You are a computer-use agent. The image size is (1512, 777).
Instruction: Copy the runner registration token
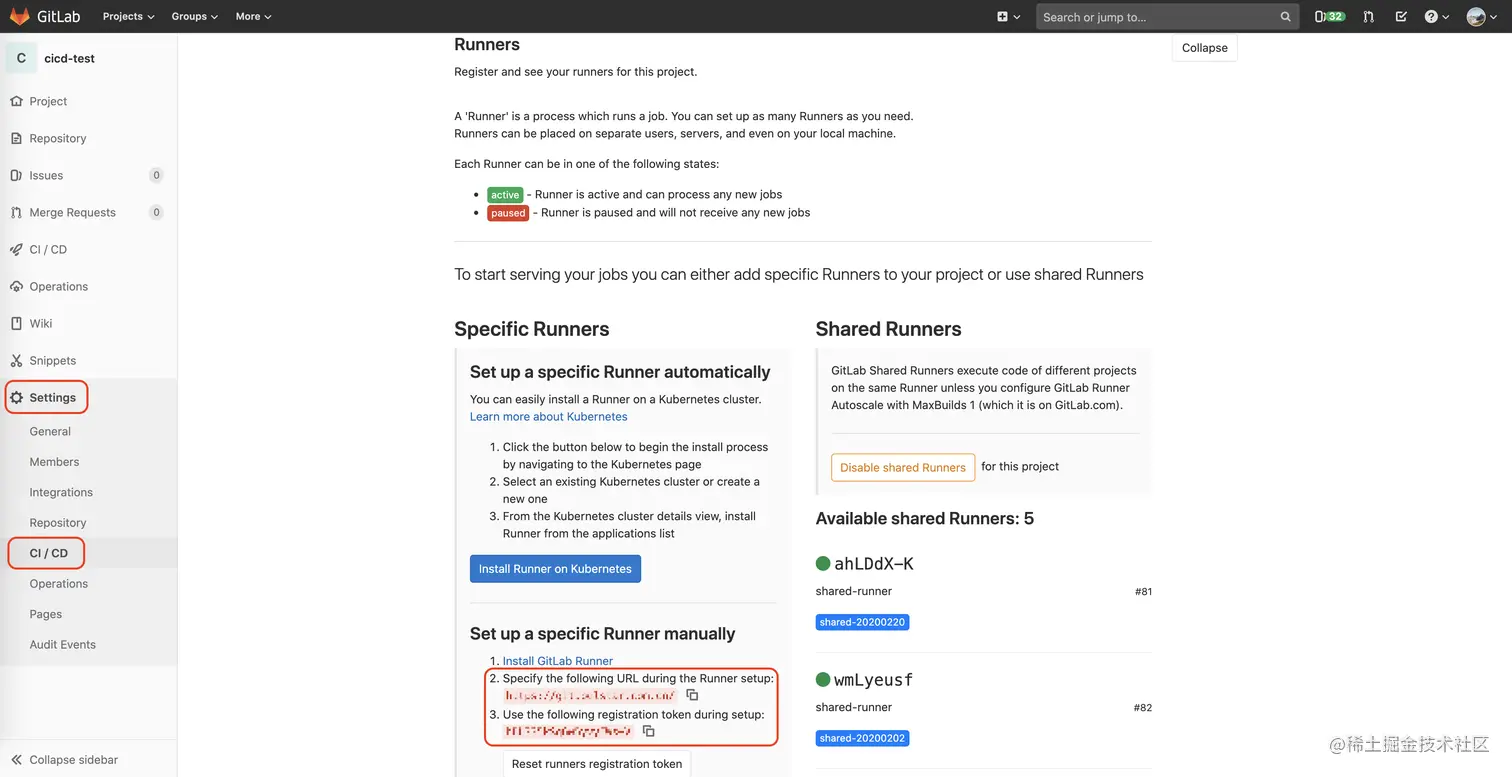coord(648,731)
